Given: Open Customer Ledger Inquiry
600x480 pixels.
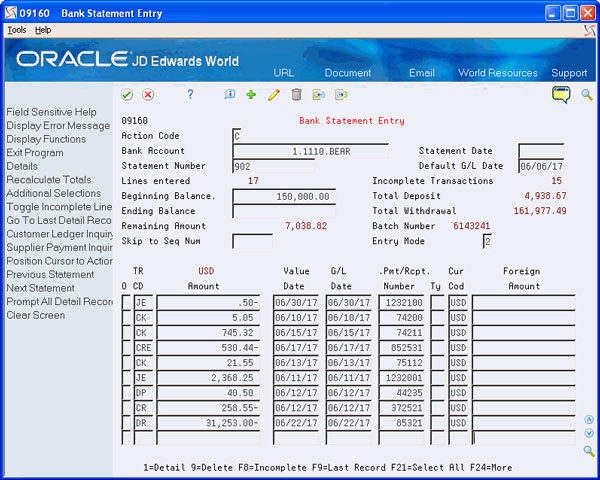Looking at the screenshot, I should [59, 234].
